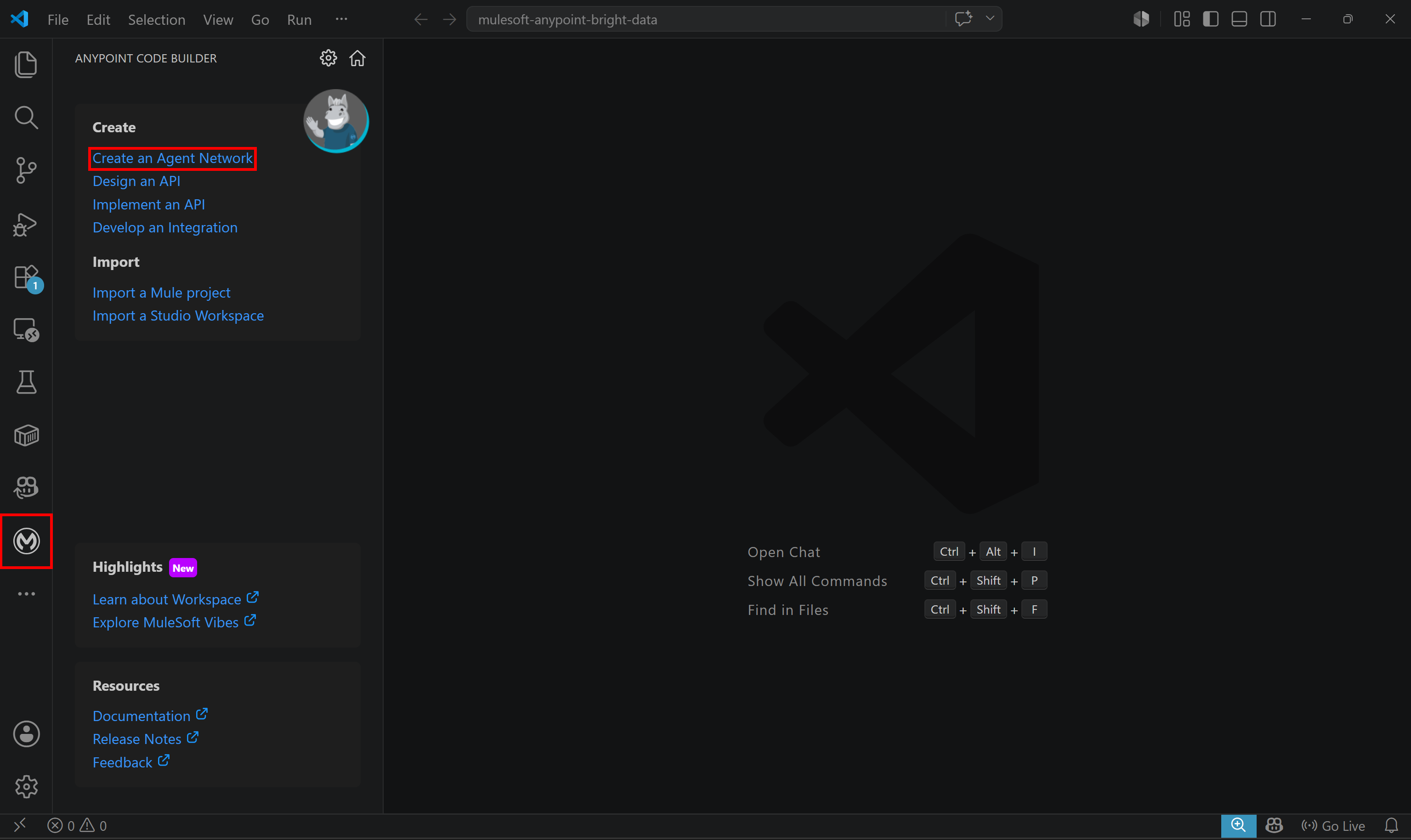Toggle the secondary side bar layout button
This screenshot has height=840, width=1411.
[x=1268, y=19]
